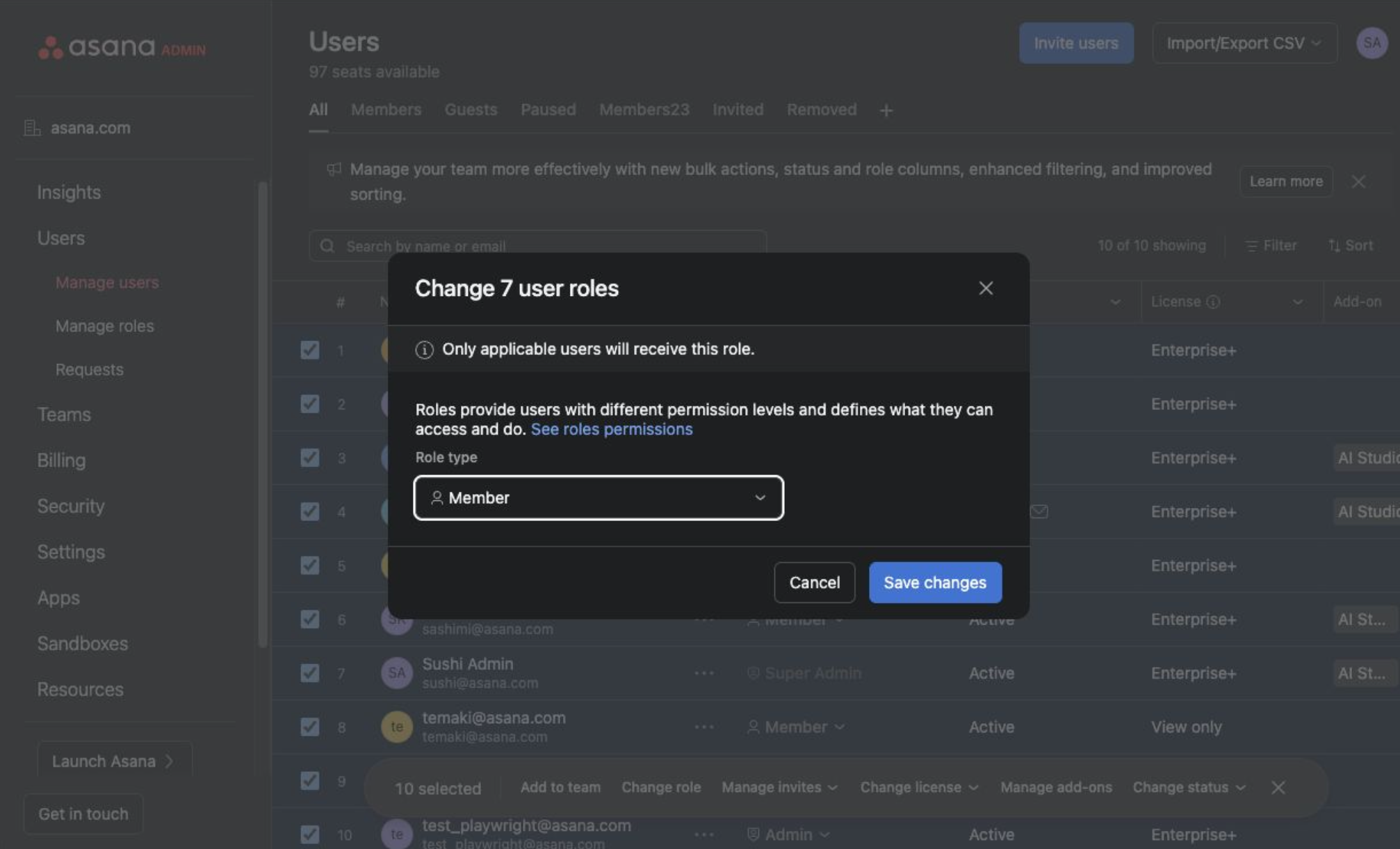
Task: Expand the Manage invites menu
Action: [780, 788]
